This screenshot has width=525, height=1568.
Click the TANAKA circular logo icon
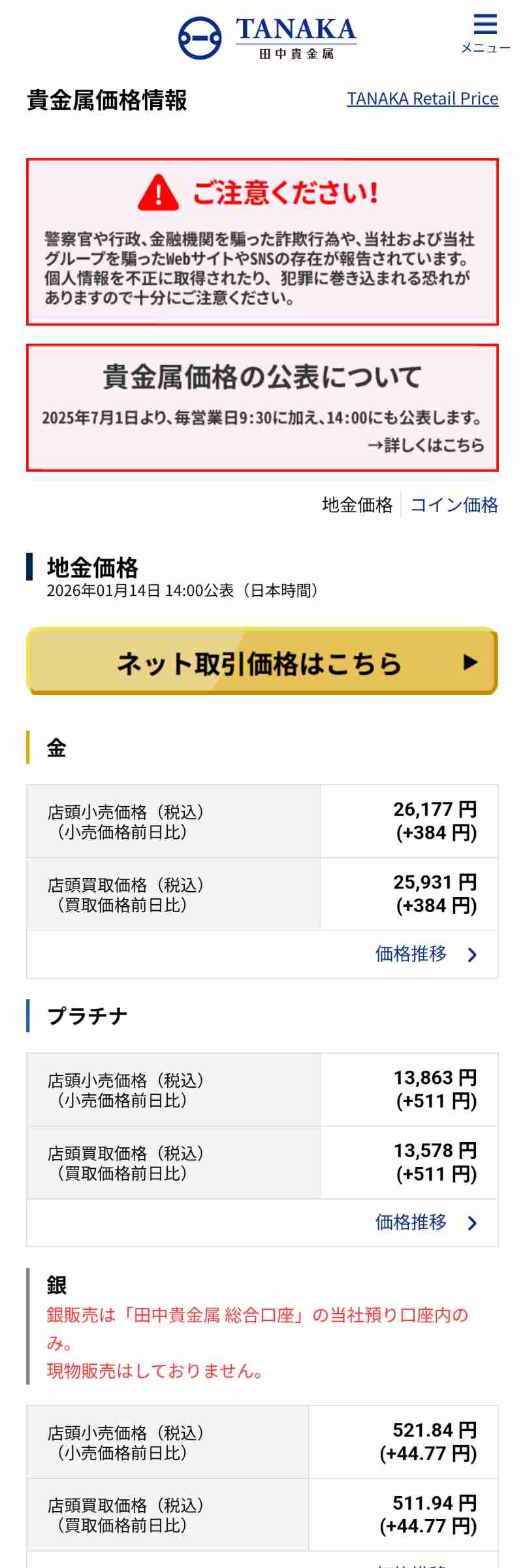coord(200,38)
